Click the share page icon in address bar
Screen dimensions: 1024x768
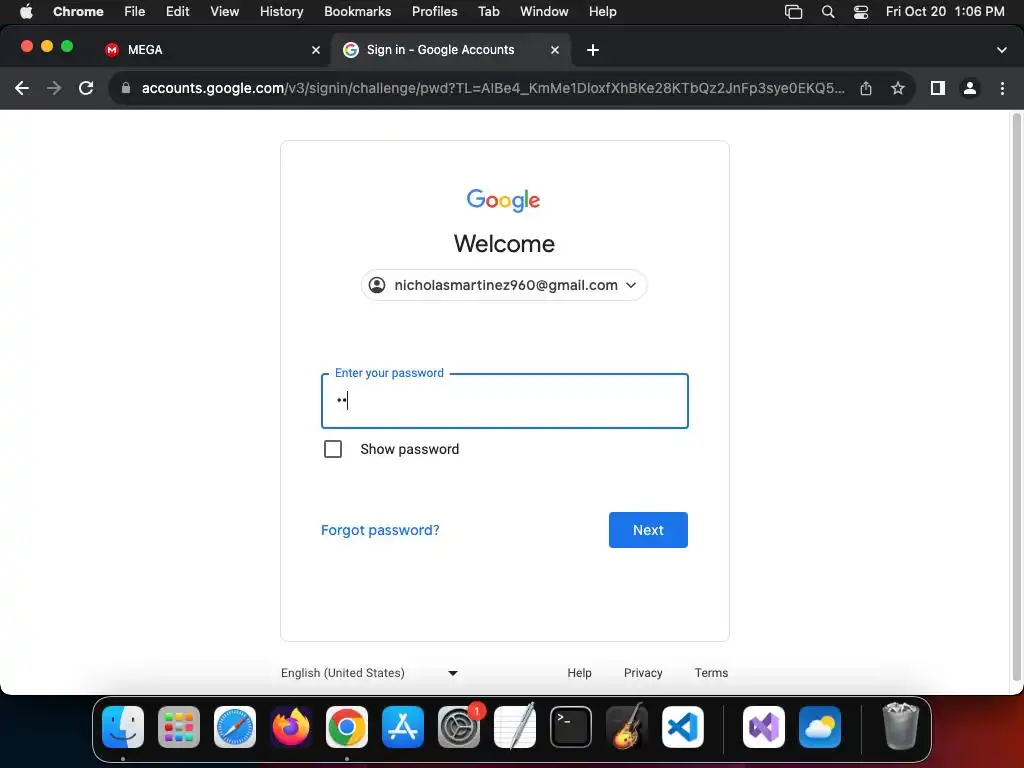[866, 88]
